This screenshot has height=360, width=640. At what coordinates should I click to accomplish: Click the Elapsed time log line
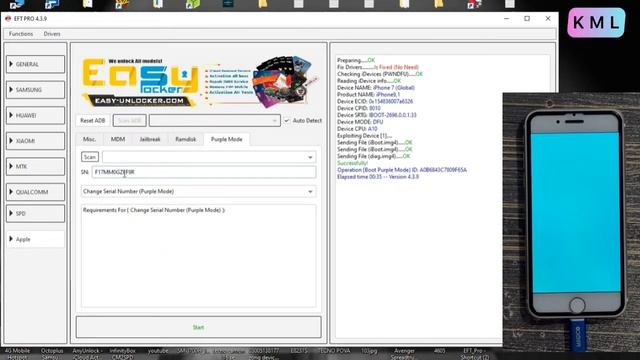click(x=378, y=177)
